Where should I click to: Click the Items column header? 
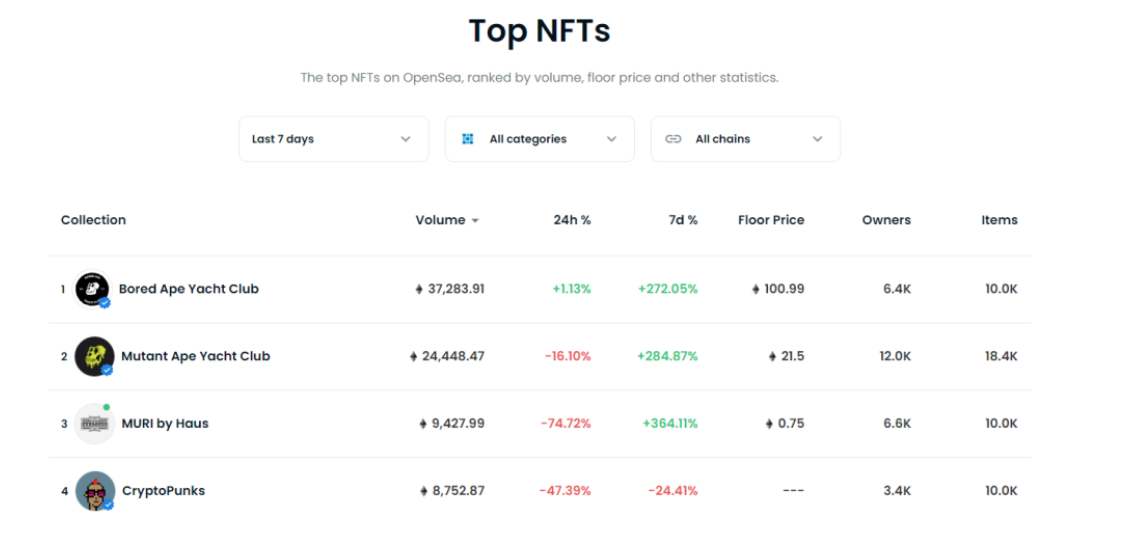click(999, 220)
